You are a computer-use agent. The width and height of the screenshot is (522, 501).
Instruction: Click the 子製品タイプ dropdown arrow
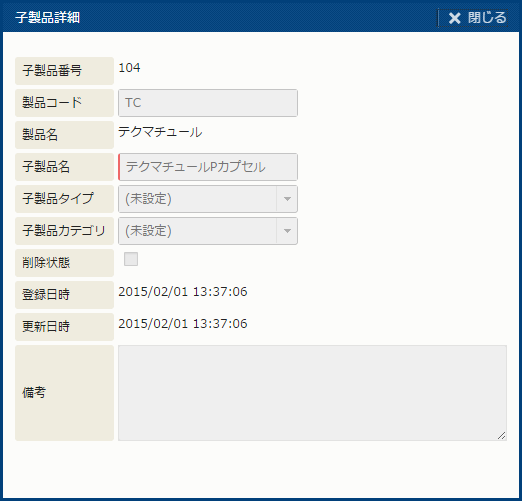coord(287,199)
